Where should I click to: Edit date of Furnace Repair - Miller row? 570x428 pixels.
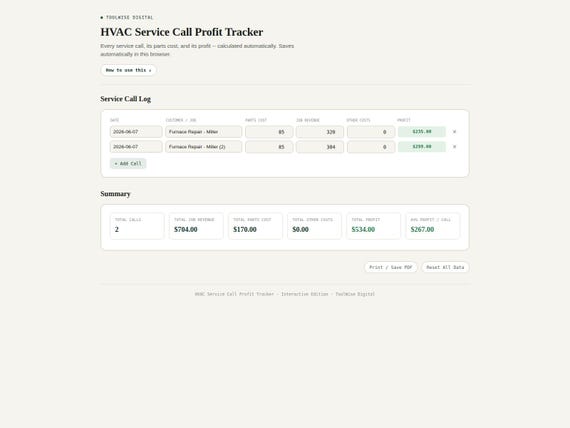[136, 132]
